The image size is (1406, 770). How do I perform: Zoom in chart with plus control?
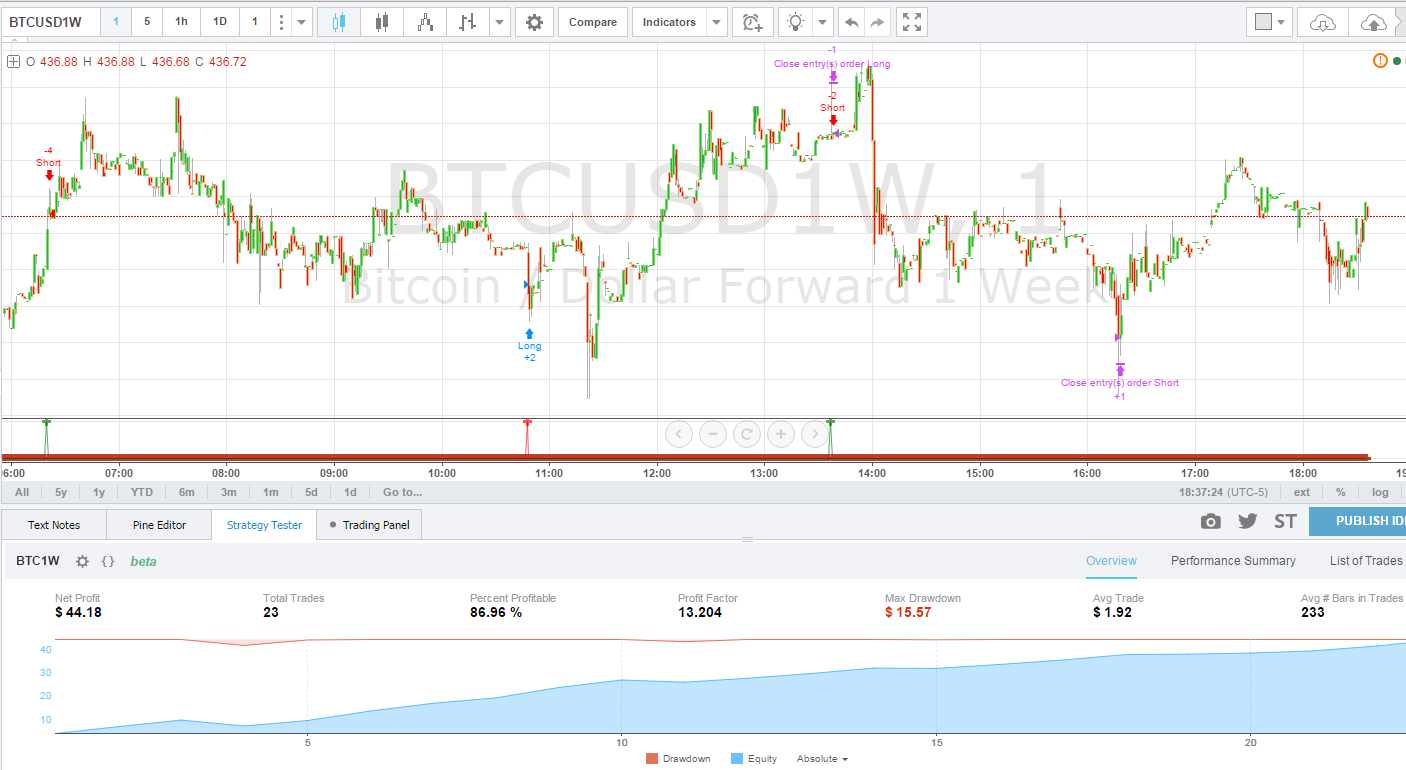pyautogui.click(x=780, y=434)
